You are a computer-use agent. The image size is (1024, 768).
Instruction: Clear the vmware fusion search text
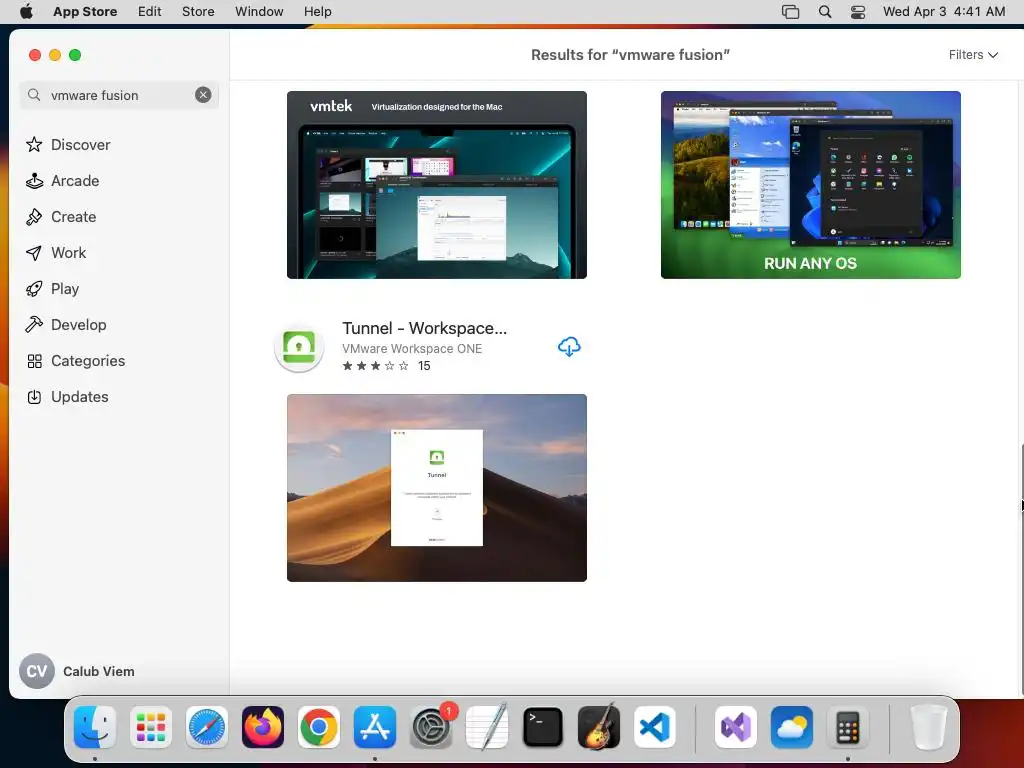(203, 95)
